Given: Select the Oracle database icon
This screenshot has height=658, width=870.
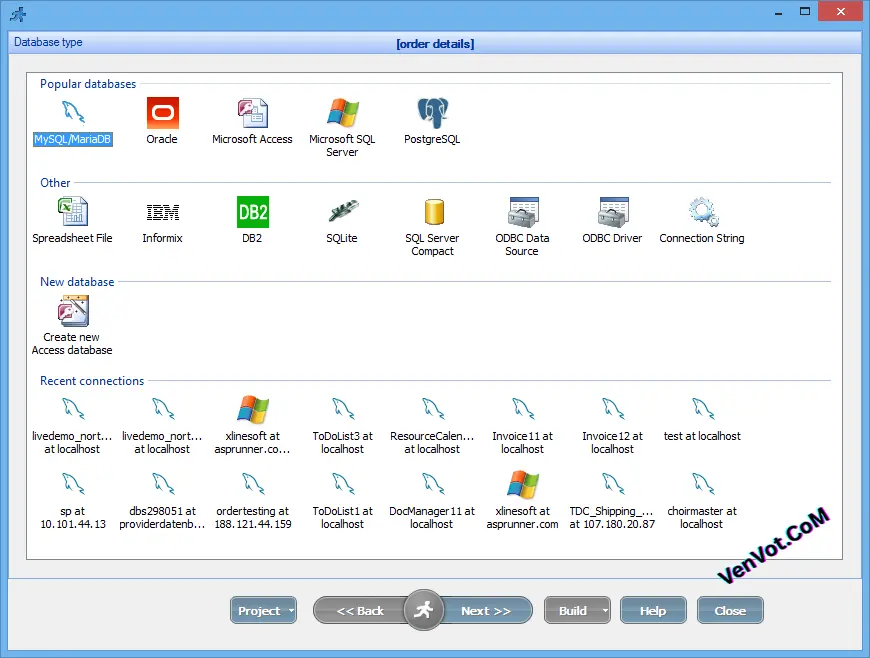Looking at the screenshot, I should pos(162,113).
